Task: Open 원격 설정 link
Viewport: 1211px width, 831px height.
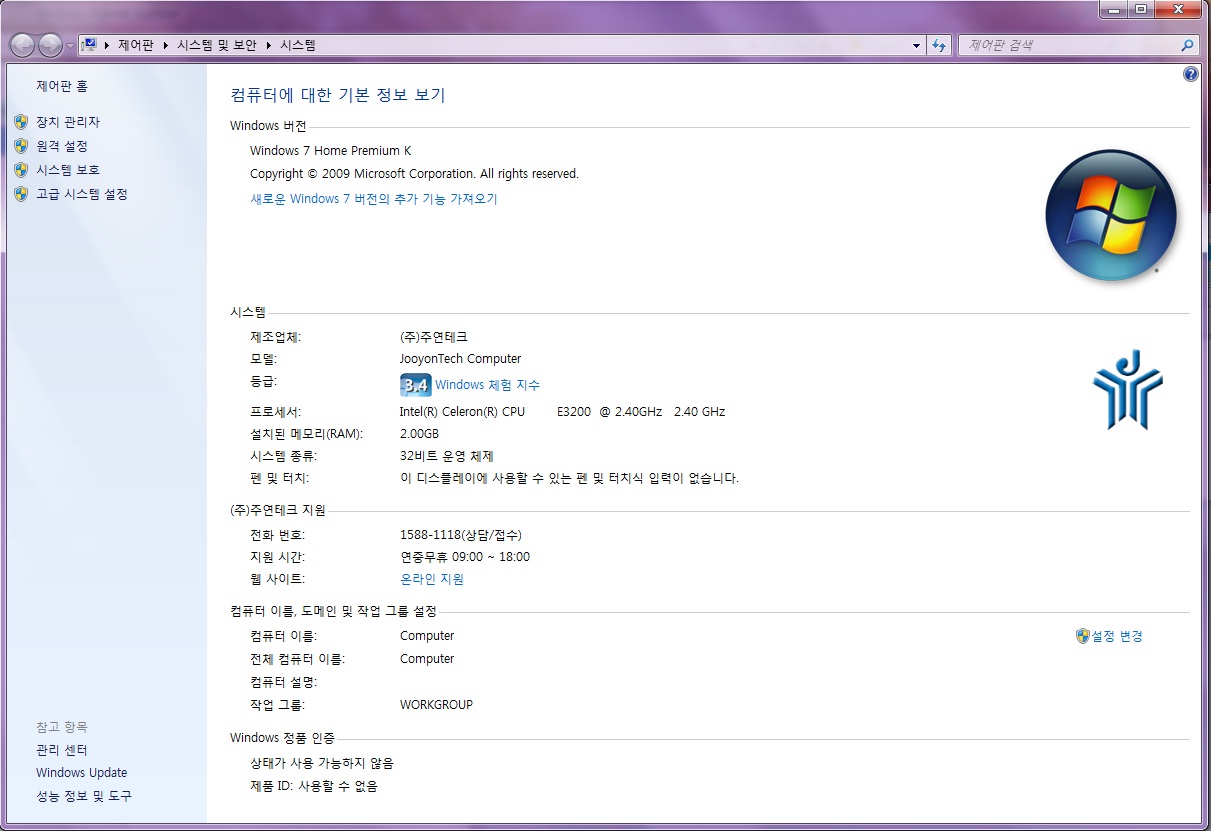Action: [62, 146]
